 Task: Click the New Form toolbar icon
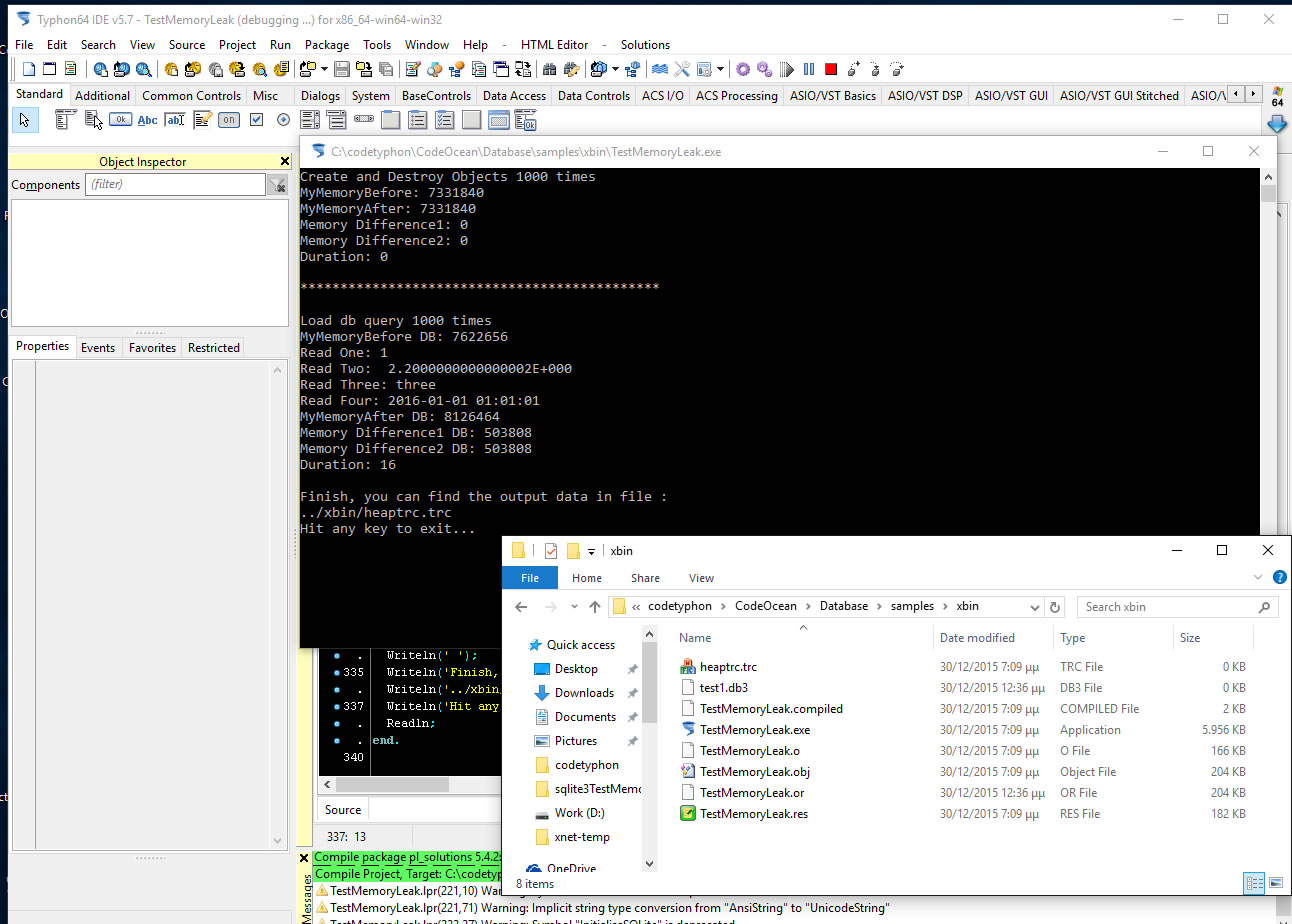coord(49,69)
